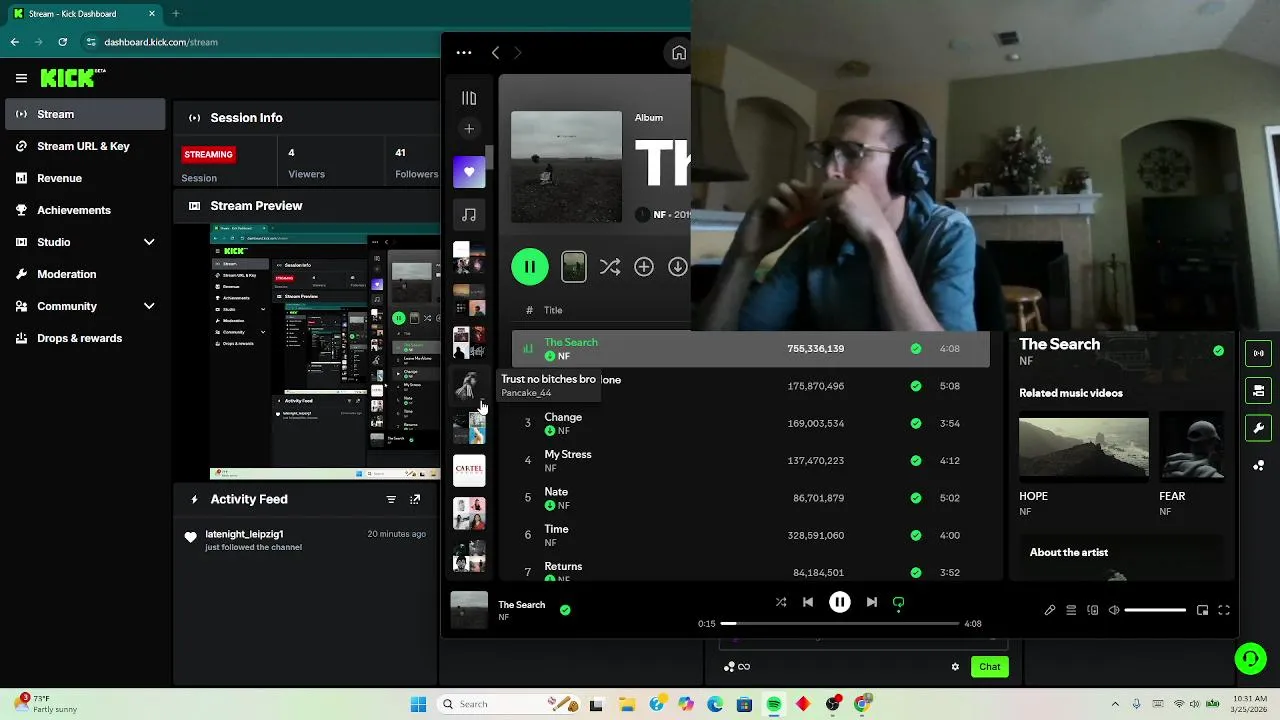Open About the artist card
This screenshot has width=1280, height=720.
pos(1122,559)
